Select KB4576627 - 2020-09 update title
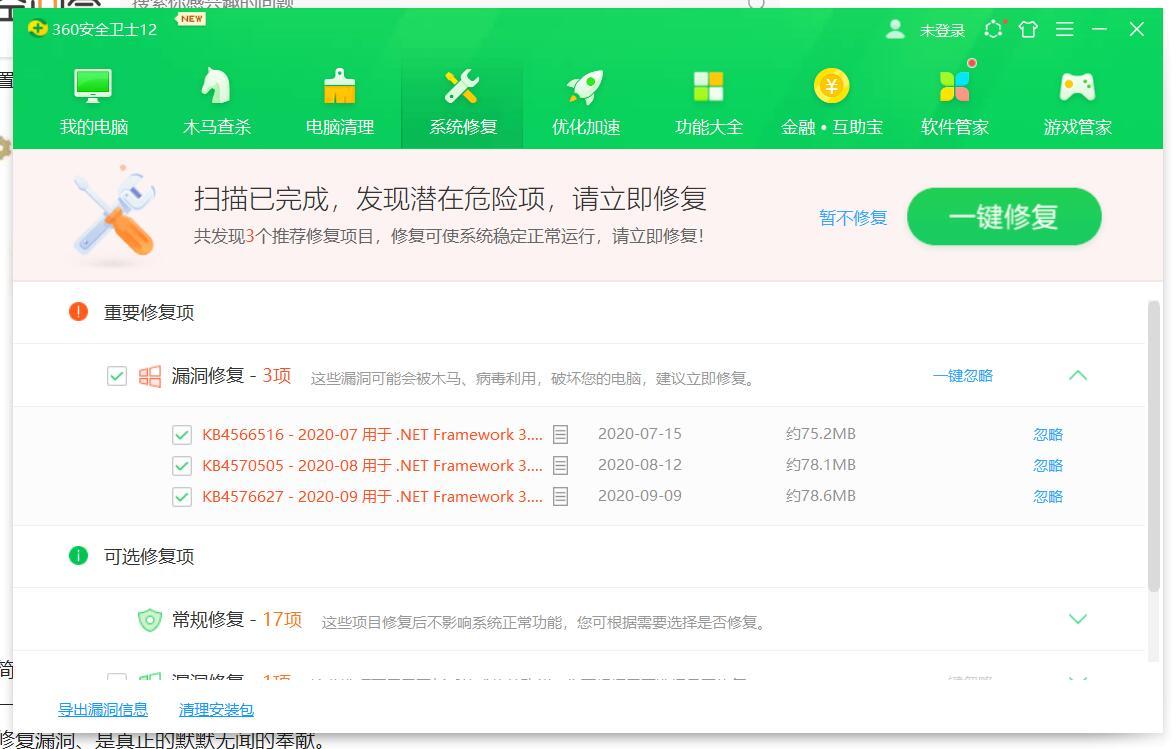Viewport: 1176px width, 749px height. click(372, 496)
